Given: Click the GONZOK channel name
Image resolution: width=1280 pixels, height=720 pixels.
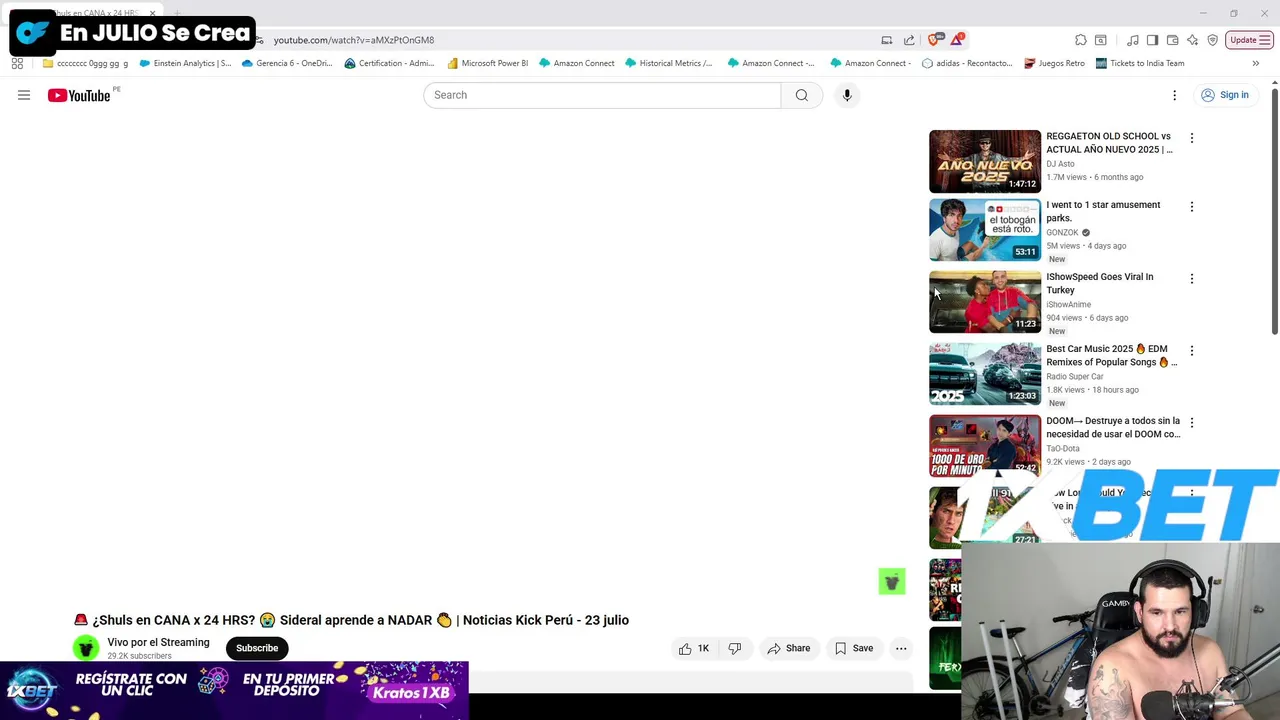Looking at the screenshot, I should 1062,233.
